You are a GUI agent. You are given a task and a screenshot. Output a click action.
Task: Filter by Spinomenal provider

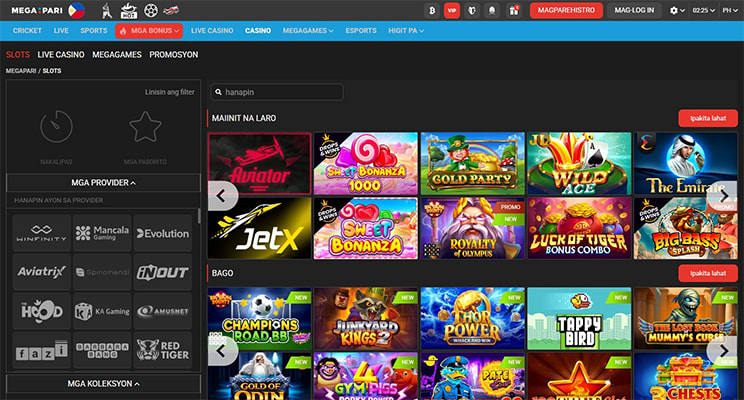point(102,272)
